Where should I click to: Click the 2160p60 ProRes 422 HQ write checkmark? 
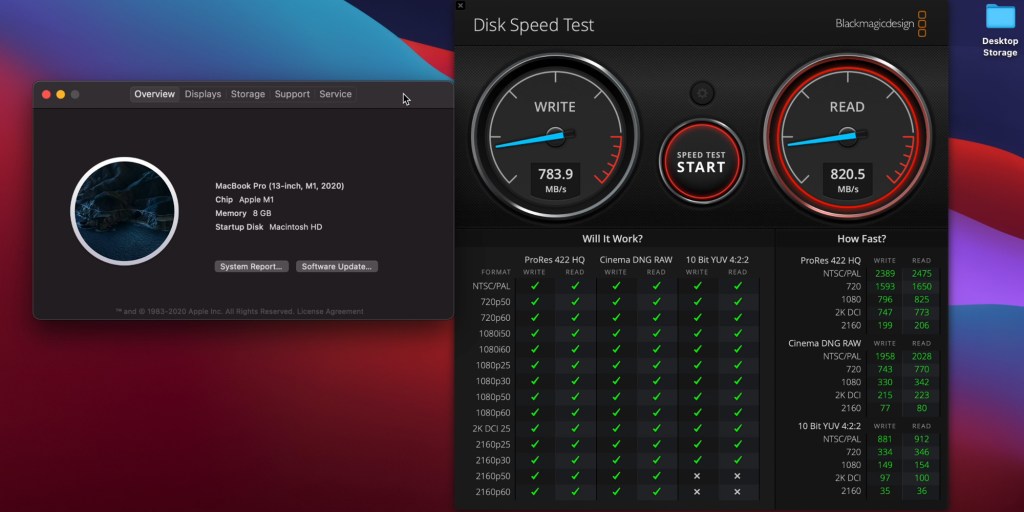[x=535, y=492]
